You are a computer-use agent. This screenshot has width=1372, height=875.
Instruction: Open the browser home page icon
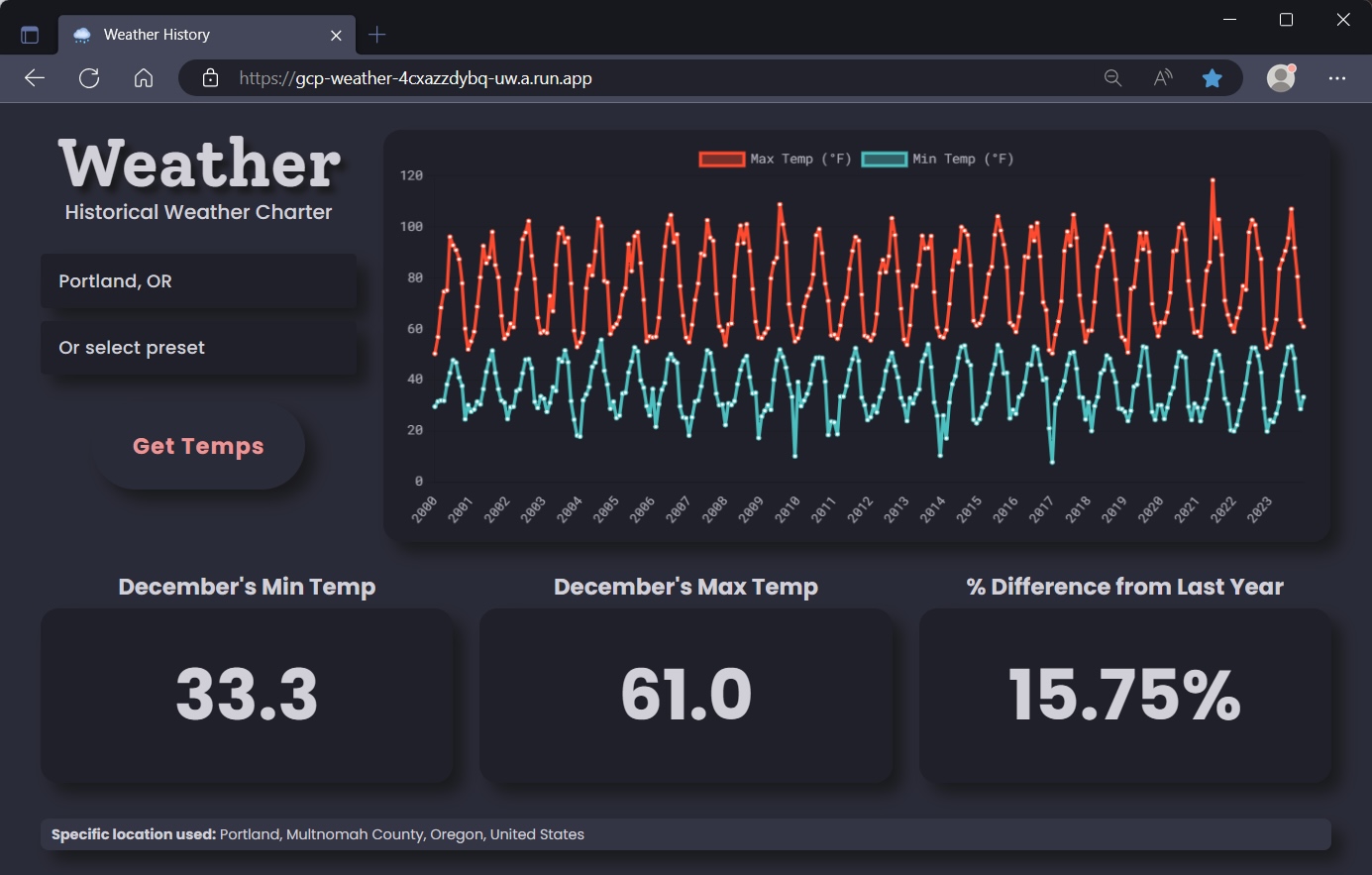tap(144, 78)
